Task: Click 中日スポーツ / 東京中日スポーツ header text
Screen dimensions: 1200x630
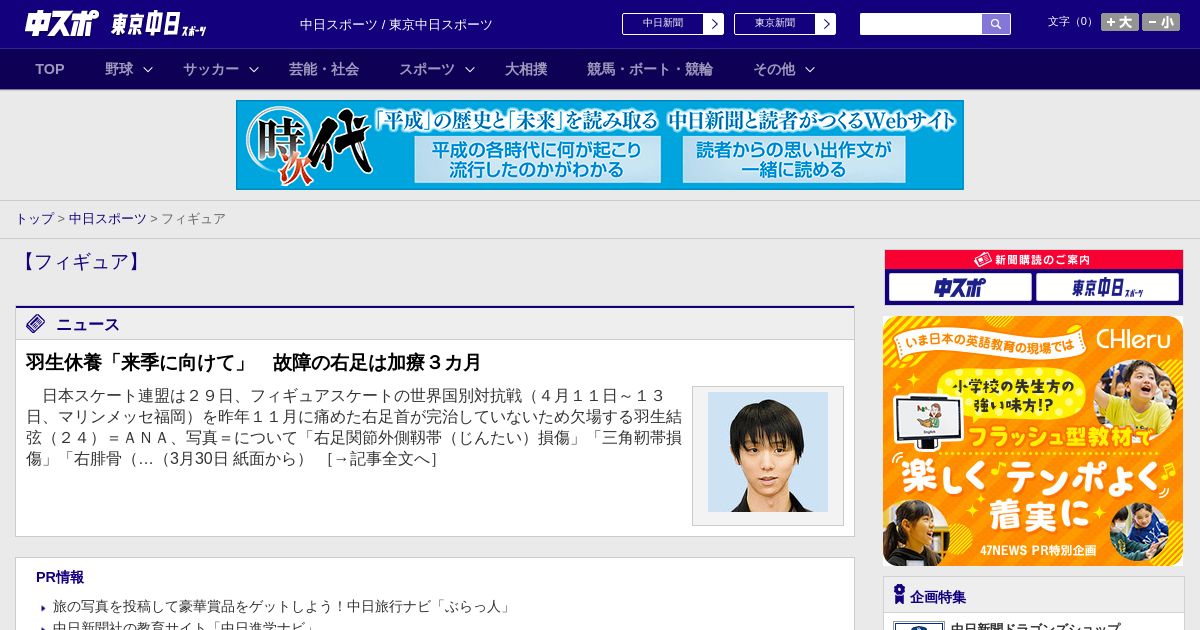Action: click(x=396, y=24)
